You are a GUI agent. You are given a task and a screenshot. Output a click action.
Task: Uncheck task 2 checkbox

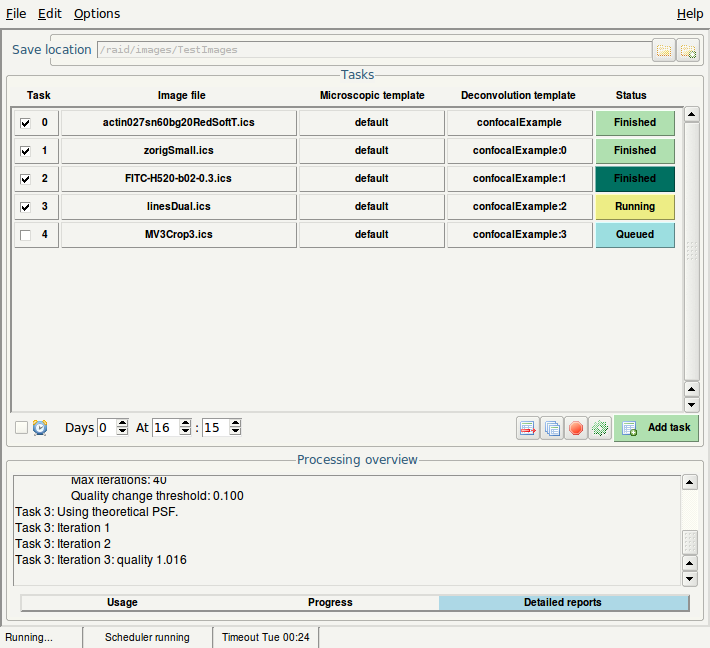[25, 179]
